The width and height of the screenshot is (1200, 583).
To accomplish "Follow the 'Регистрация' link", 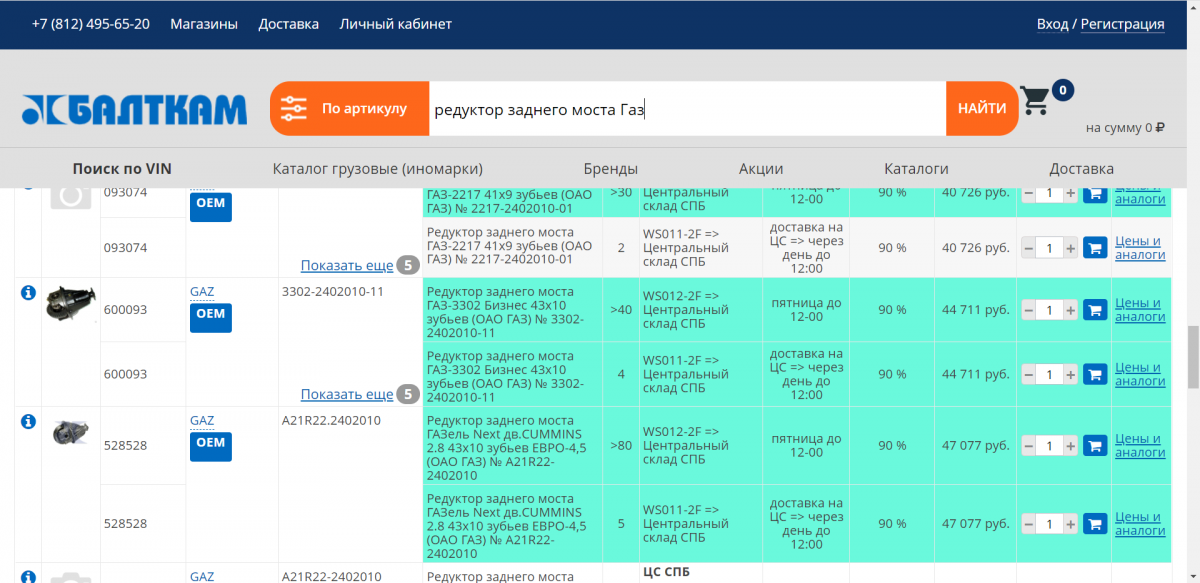I will pos(1122,24).
